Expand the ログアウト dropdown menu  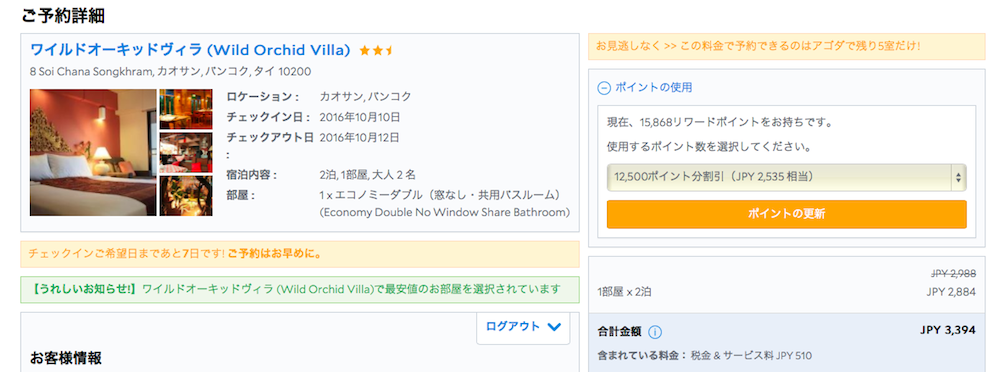[x=523, y=327]
